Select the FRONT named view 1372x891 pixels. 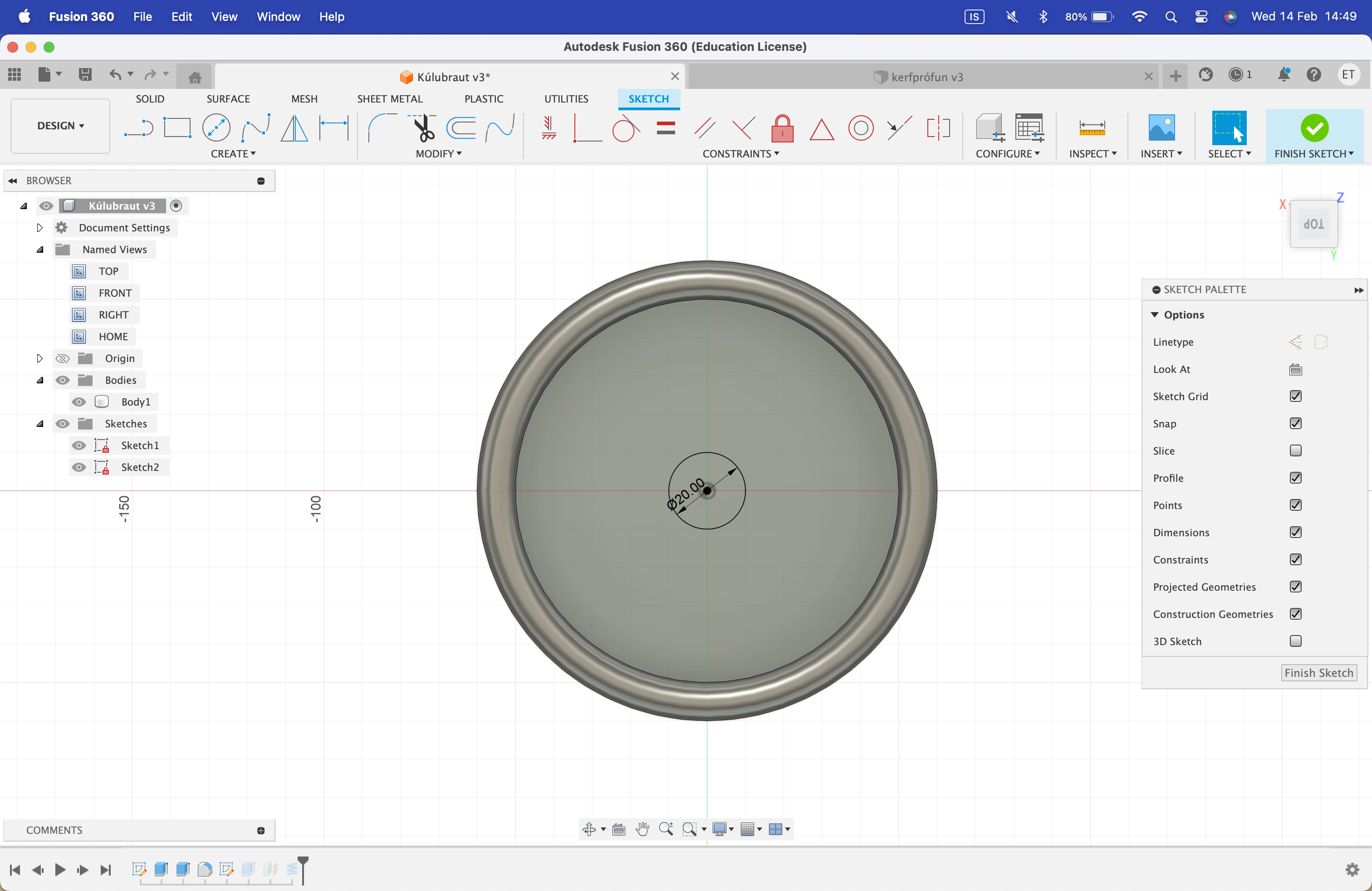click(115, 293)
